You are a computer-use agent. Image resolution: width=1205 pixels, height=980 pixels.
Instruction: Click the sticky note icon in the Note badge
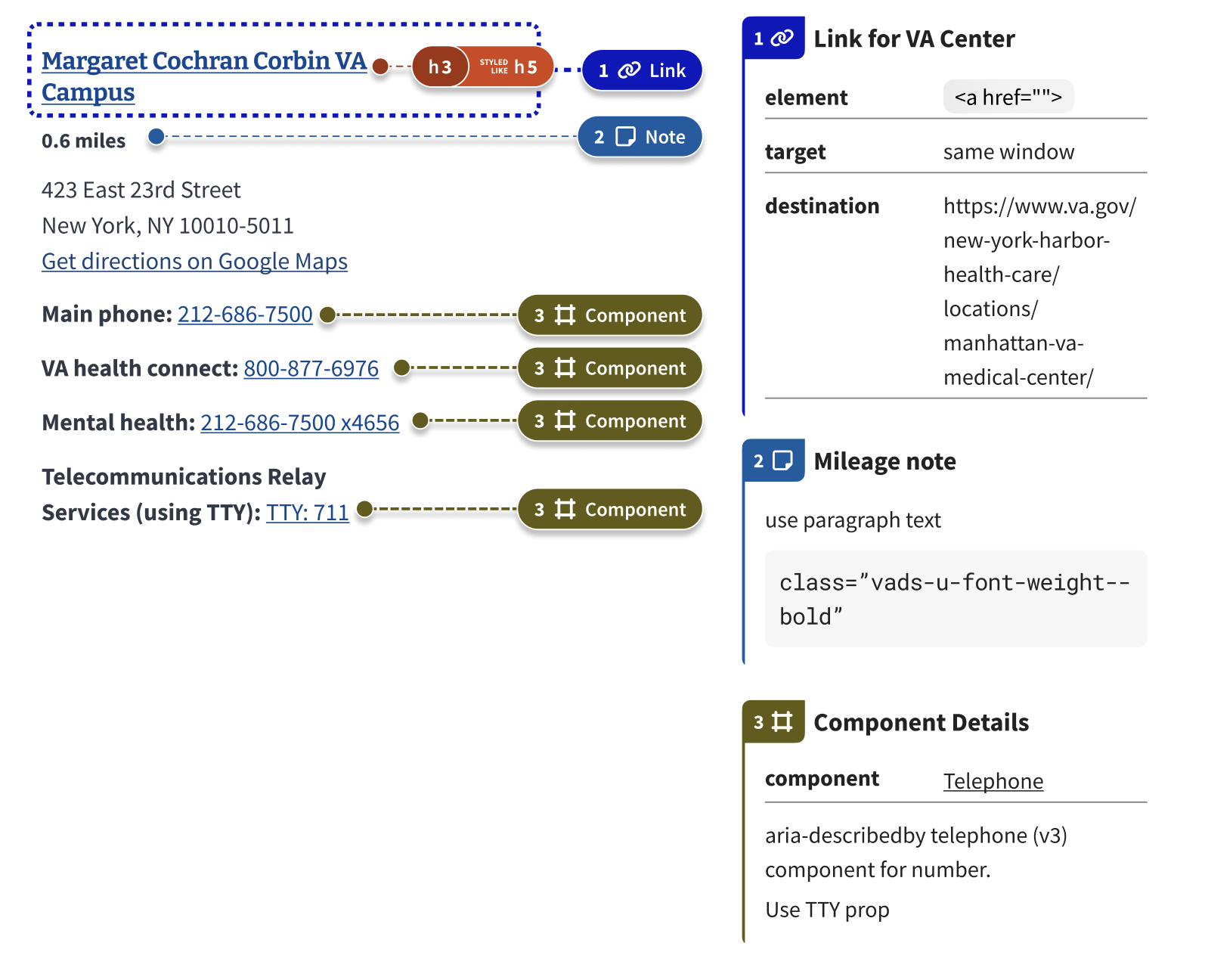tap(626, 137)
